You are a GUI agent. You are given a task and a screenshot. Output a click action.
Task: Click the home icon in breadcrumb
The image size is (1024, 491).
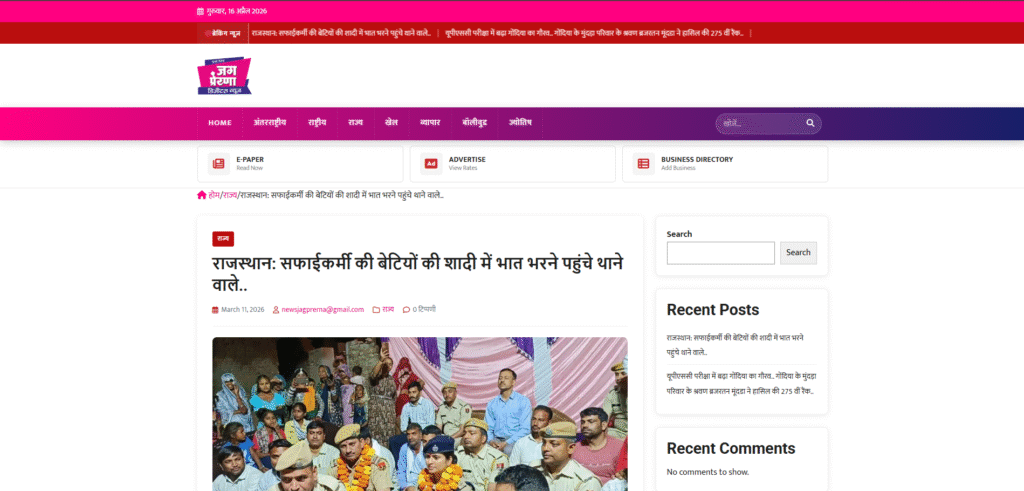pyautogui.click(x=202, y=195)
